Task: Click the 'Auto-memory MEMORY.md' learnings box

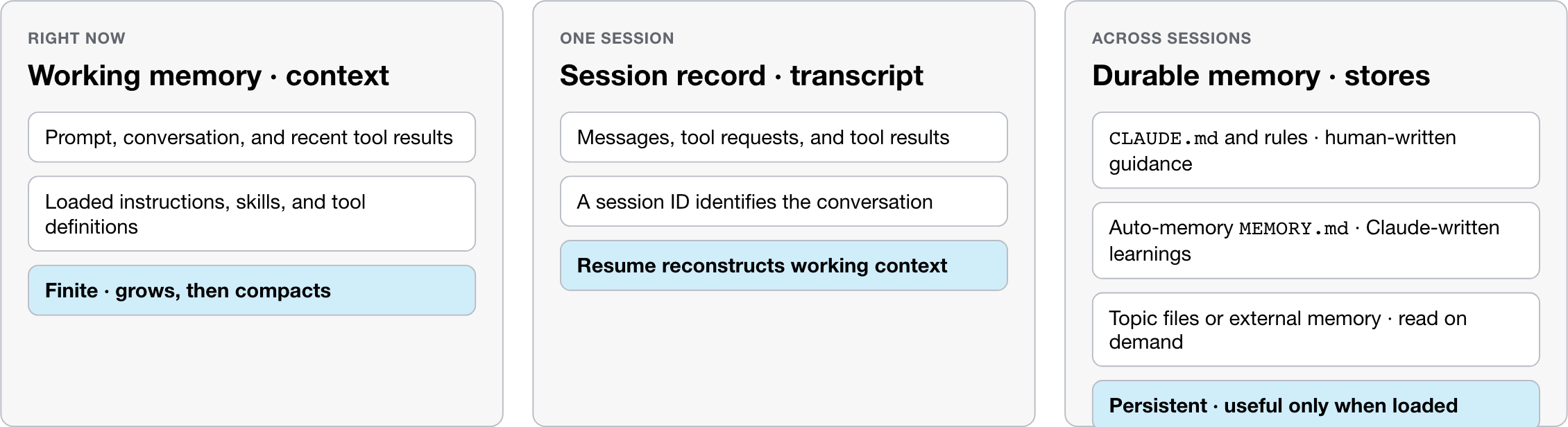Action: tap(1316, 241)
